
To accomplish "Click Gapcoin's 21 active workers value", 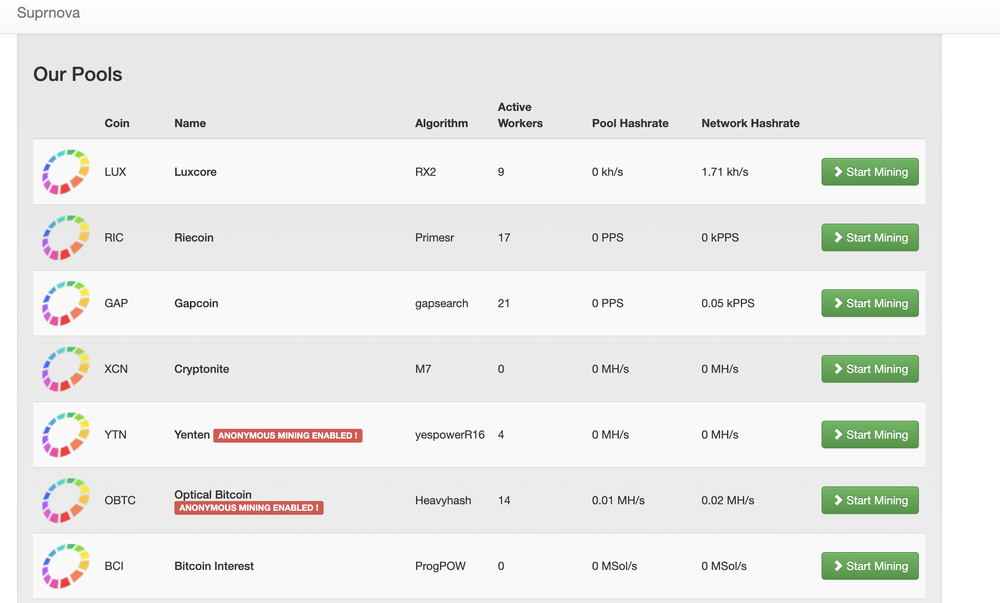I will point(504,303).
